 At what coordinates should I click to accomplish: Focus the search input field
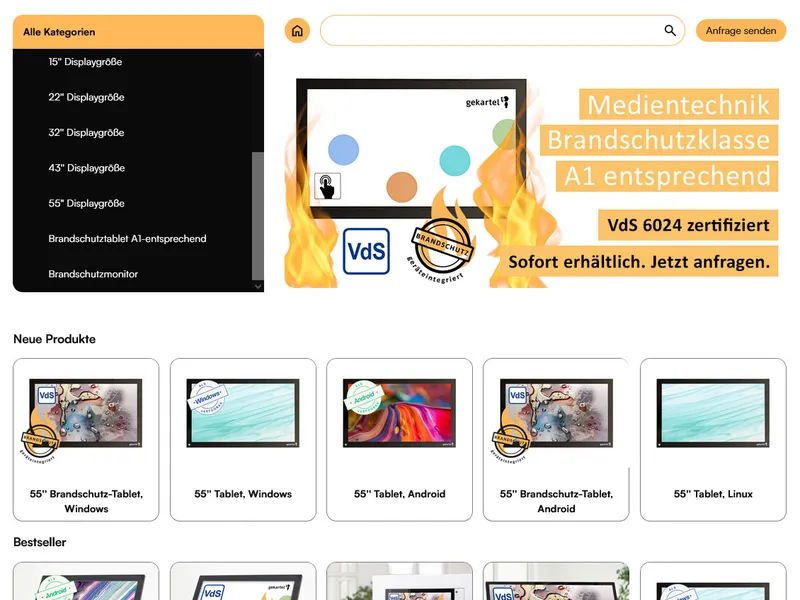(x=490, y=31)
